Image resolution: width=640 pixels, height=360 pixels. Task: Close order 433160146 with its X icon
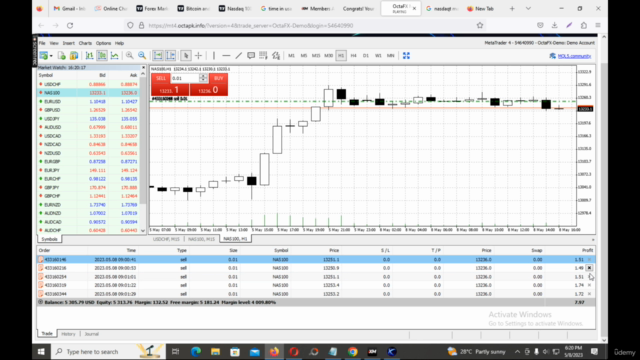589,260
